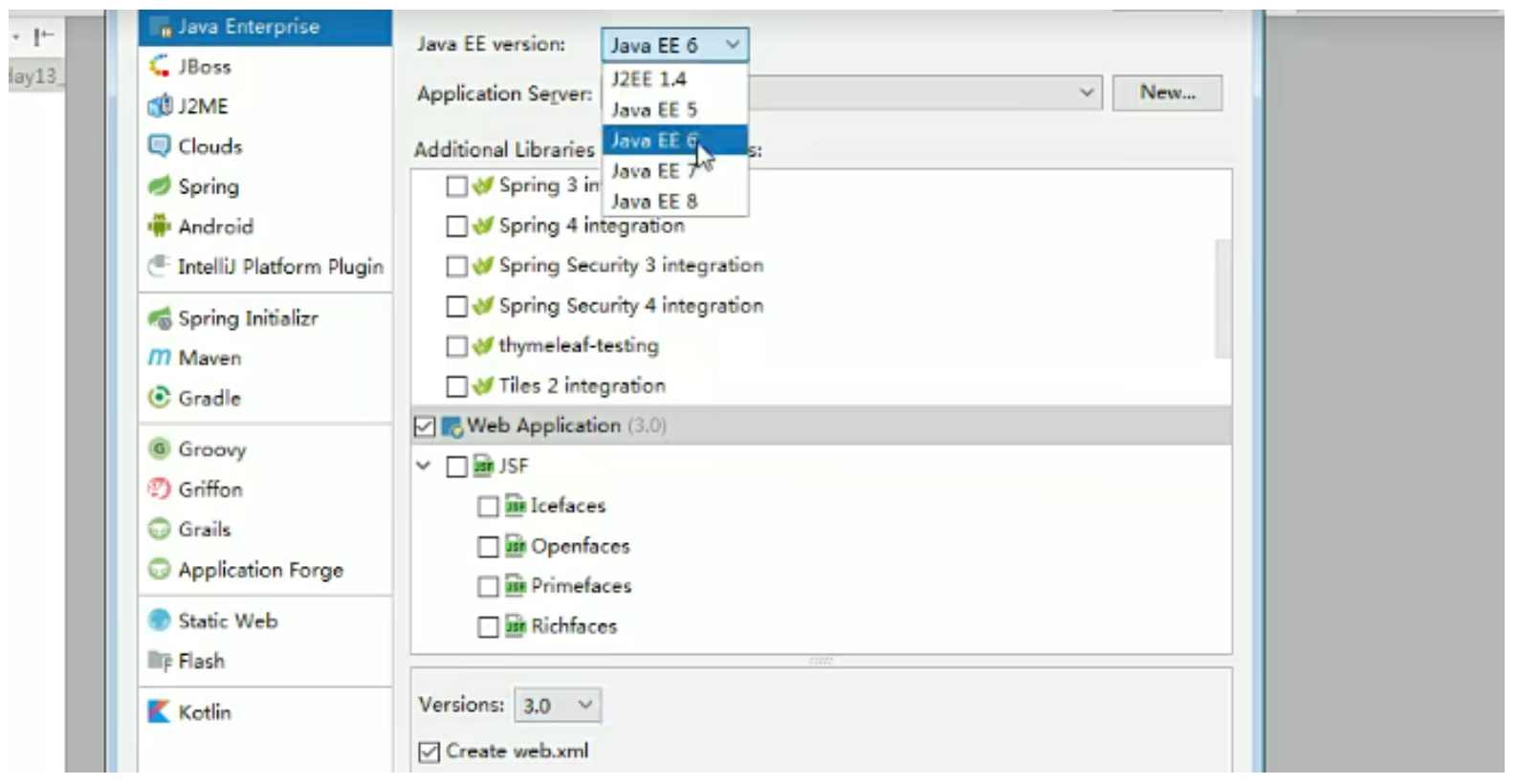The width and height of the screenshot is (1517, 784).
Task: Tick the Openfaces checkbox
Action: [x=488, y=547]
